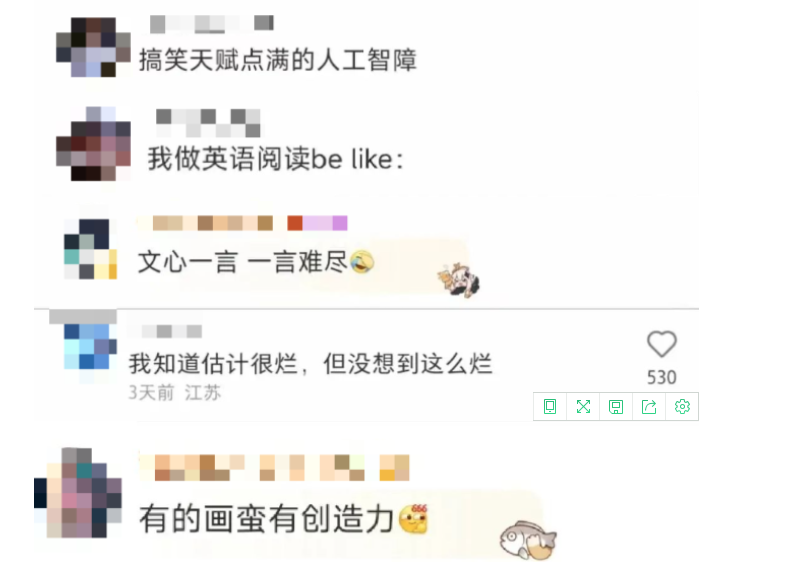Click the comment text 搞笑天赋点满的人工智障
This screenshot has width=794, height=562.
pos(277,60)
